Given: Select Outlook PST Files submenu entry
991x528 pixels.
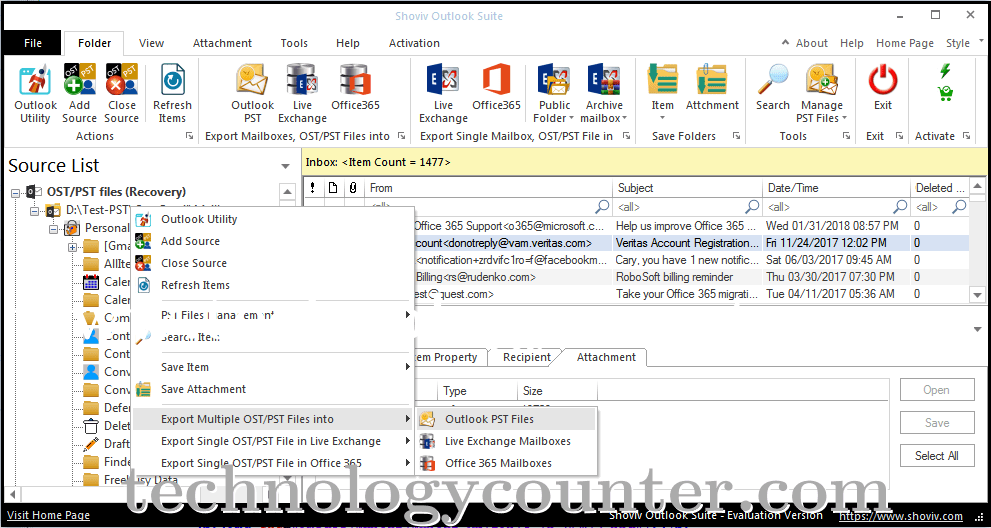Looking at the screenshot, I should pos(506,419).
